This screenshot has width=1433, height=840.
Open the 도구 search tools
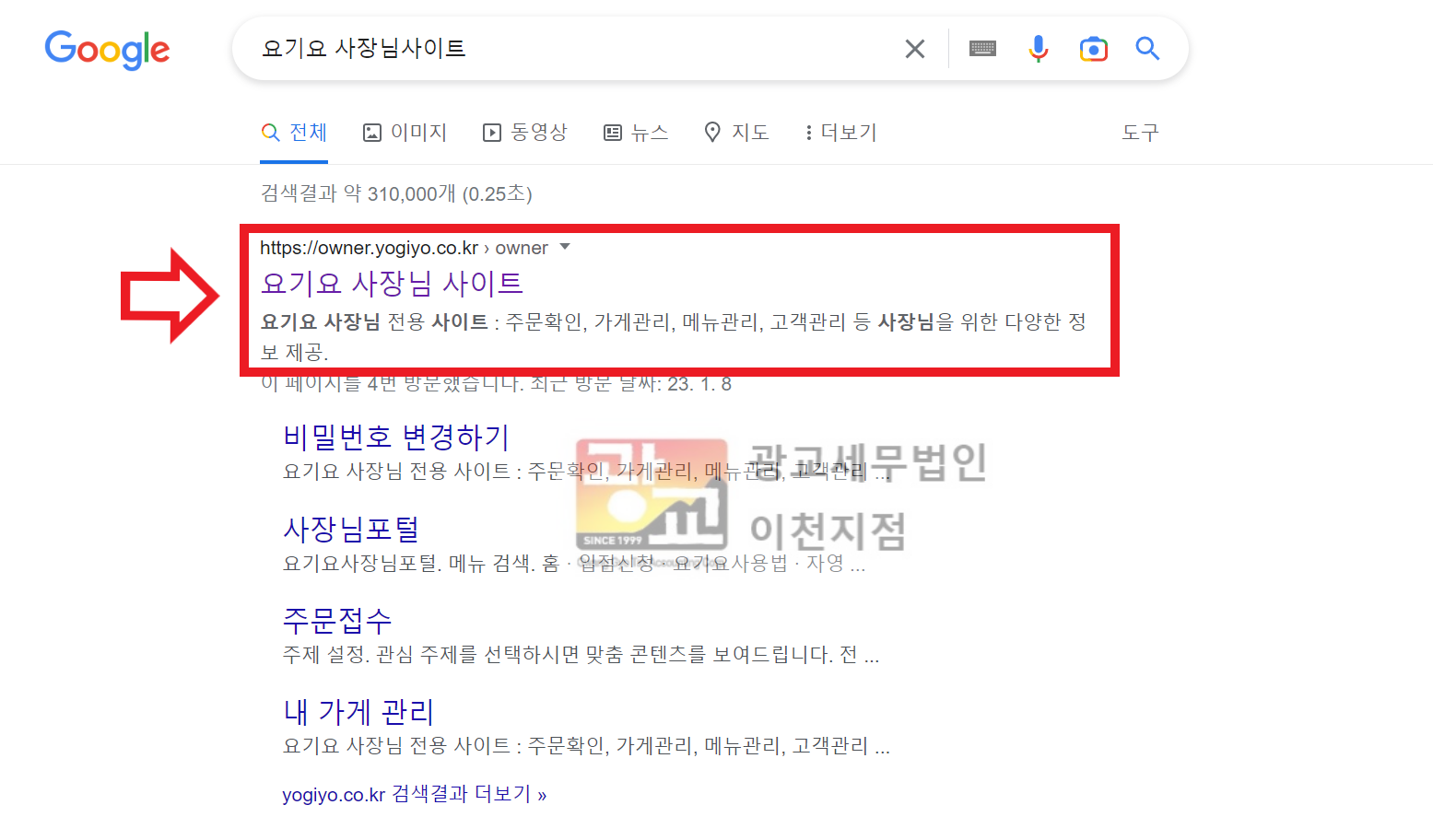(x=1140, y=133)
